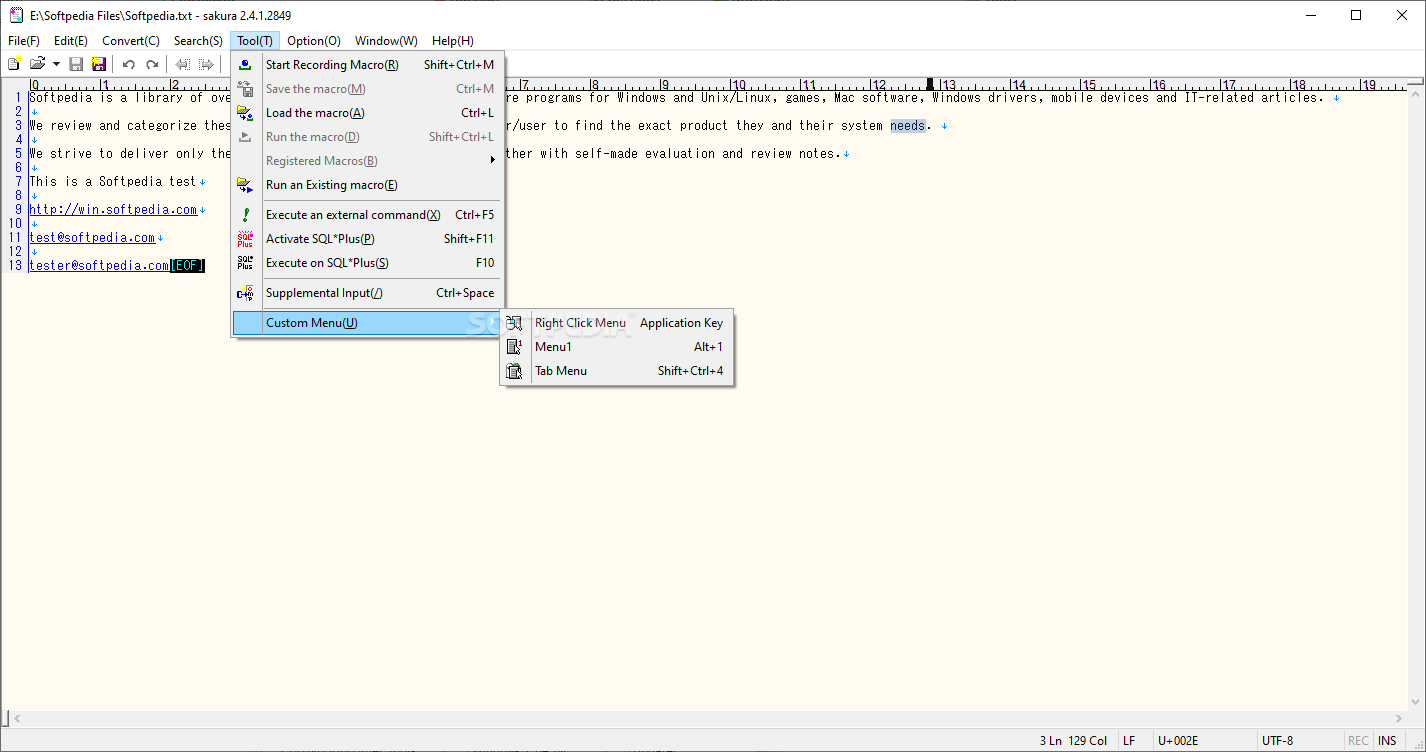Open the Edit(E) menu

tap(71, 41)
